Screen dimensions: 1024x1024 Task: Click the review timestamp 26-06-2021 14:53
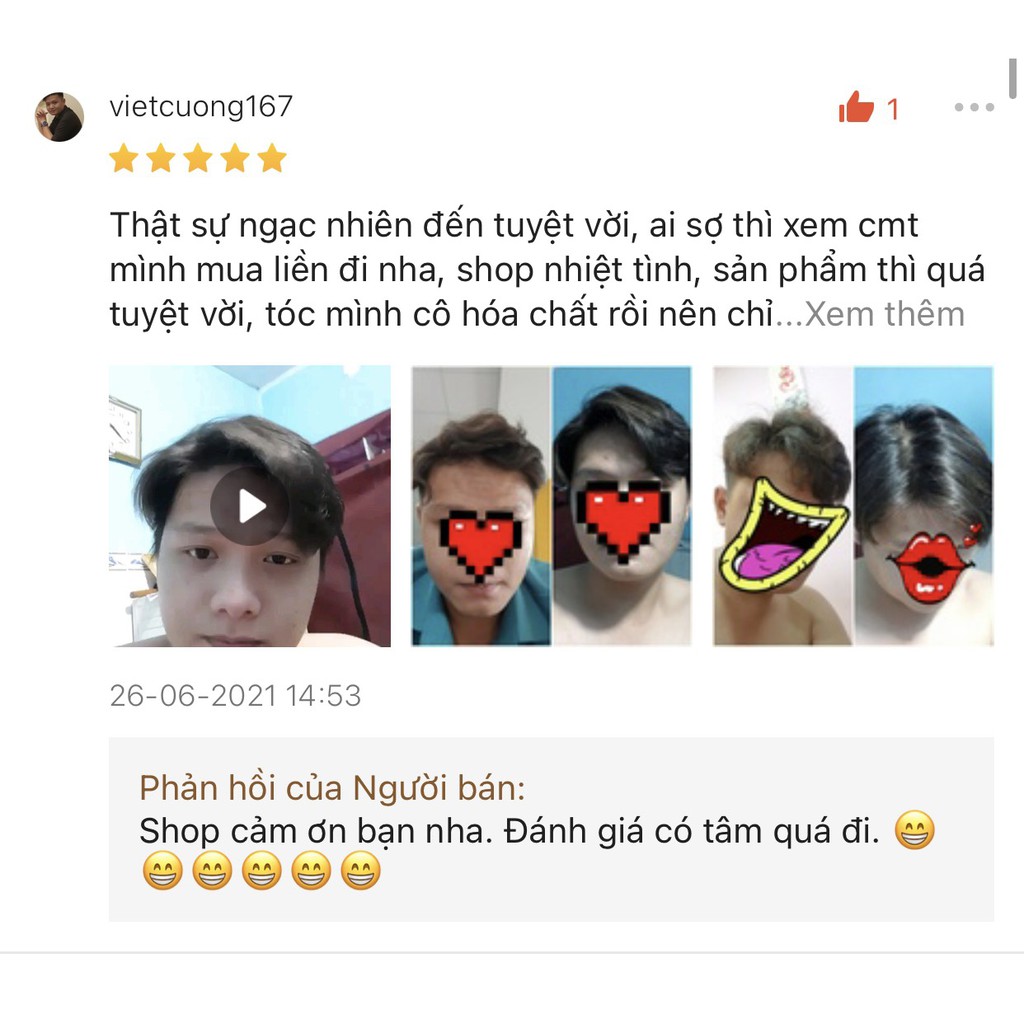235,696
